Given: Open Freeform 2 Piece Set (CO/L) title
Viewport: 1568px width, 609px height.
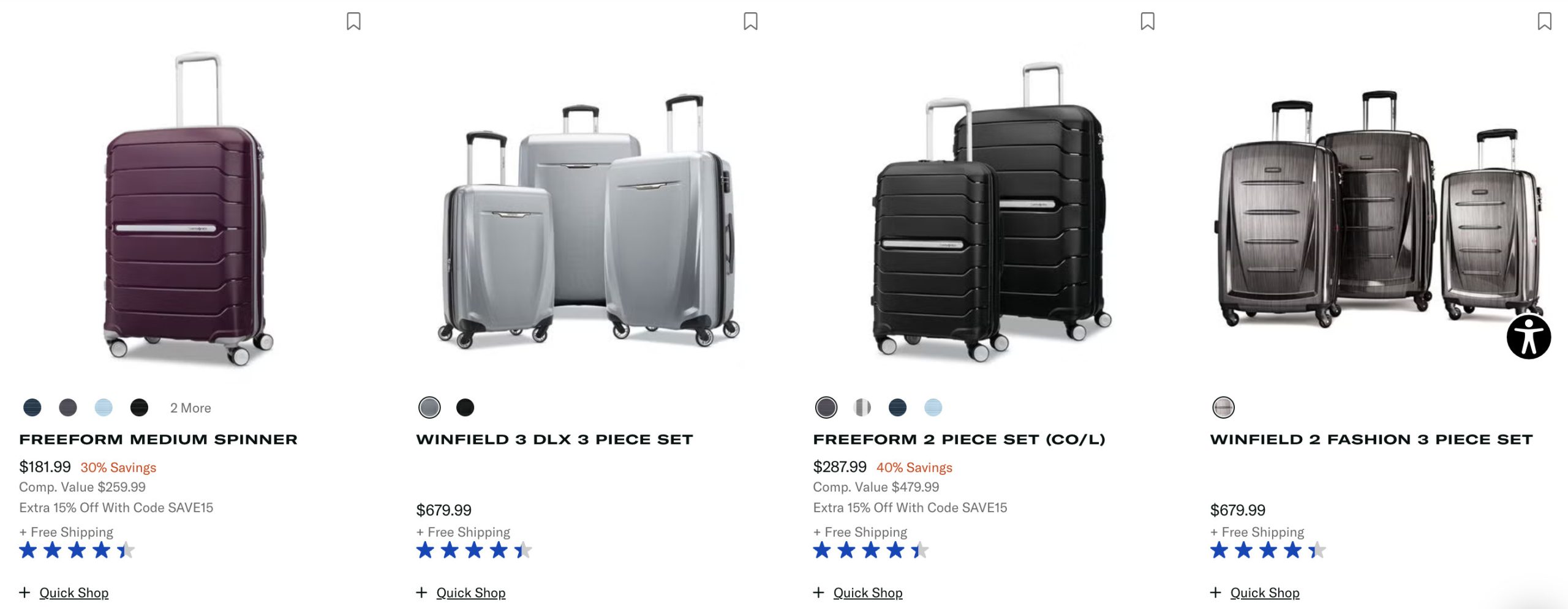Looking at the screenshot, I should click(959, 439).
